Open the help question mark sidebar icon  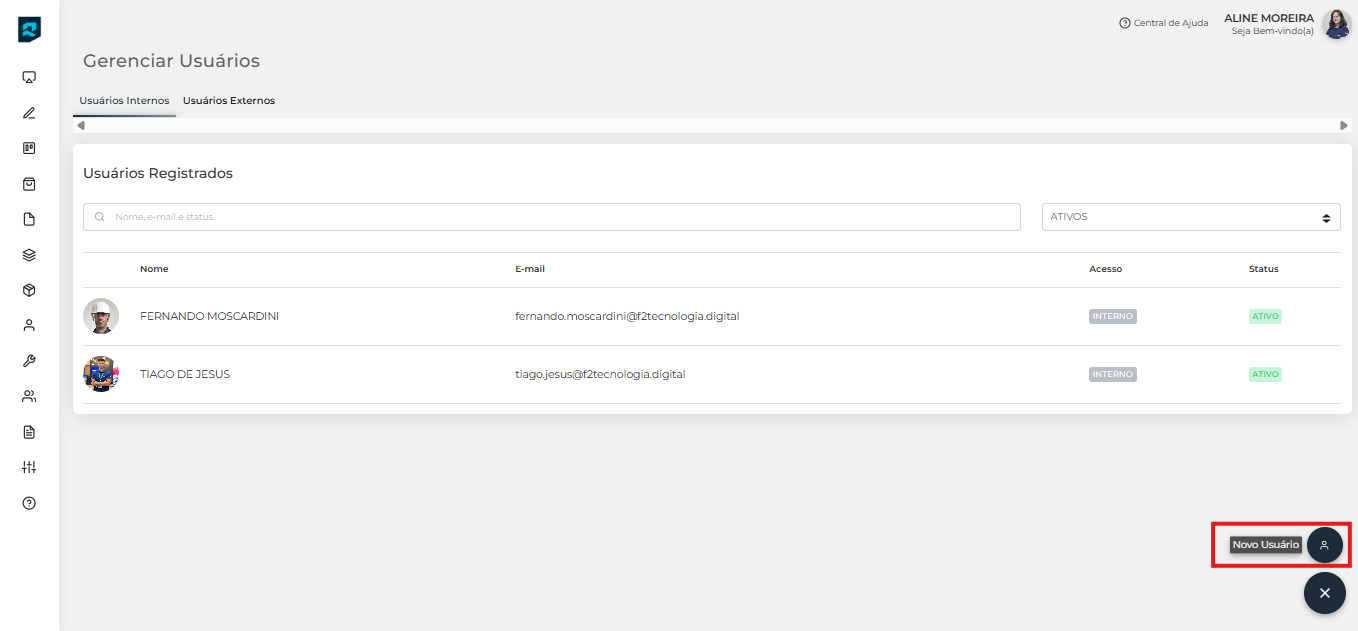pyautogui.click(x=29, y=503)
